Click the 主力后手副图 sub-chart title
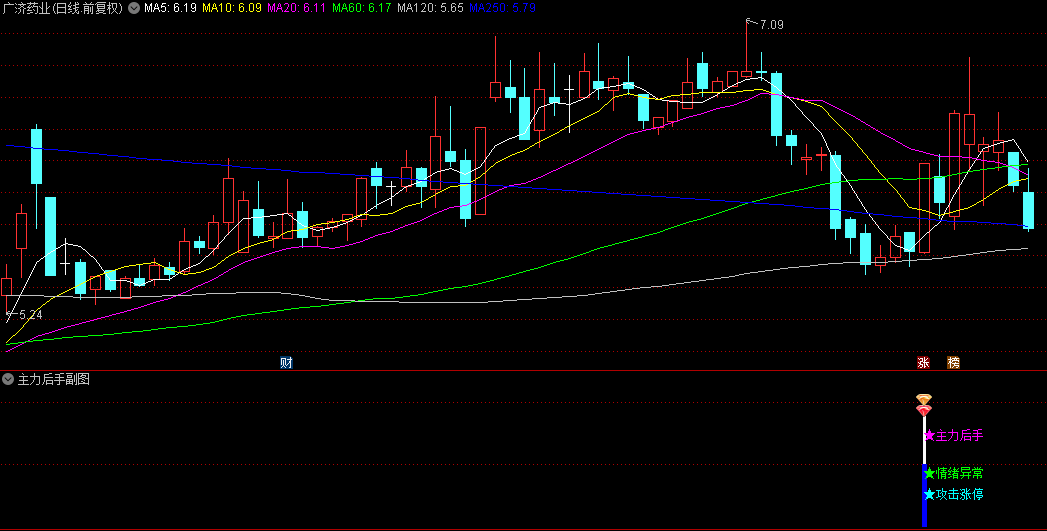 click(53, 379)
